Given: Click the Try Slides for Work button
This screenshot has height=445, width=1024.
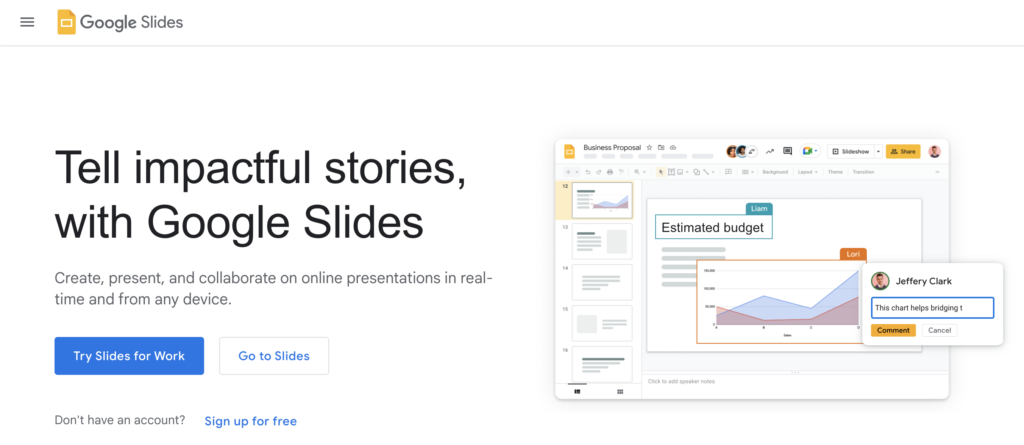Looking at the screenshot, I should 129,356.
